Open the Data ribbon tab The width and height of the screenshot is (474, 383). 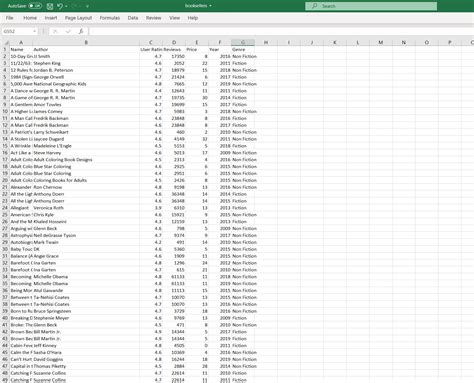click(133, 18)
